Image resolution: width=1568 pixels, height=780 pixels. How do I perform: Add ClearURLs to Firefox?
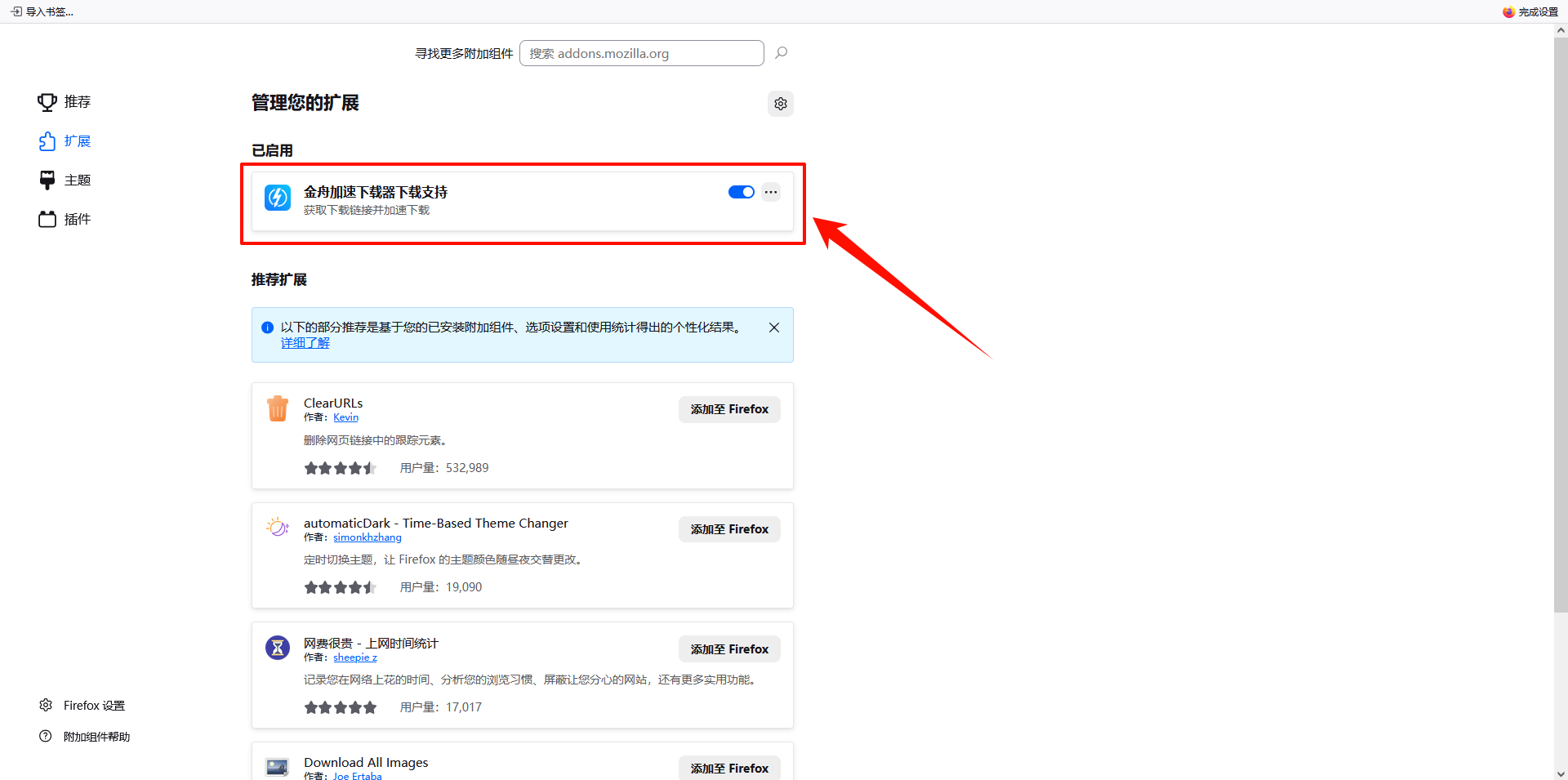tap(728, 409)
